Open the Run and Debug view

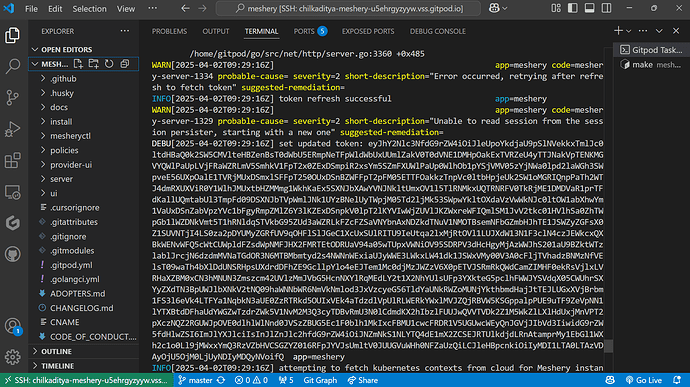click(12, 129)
